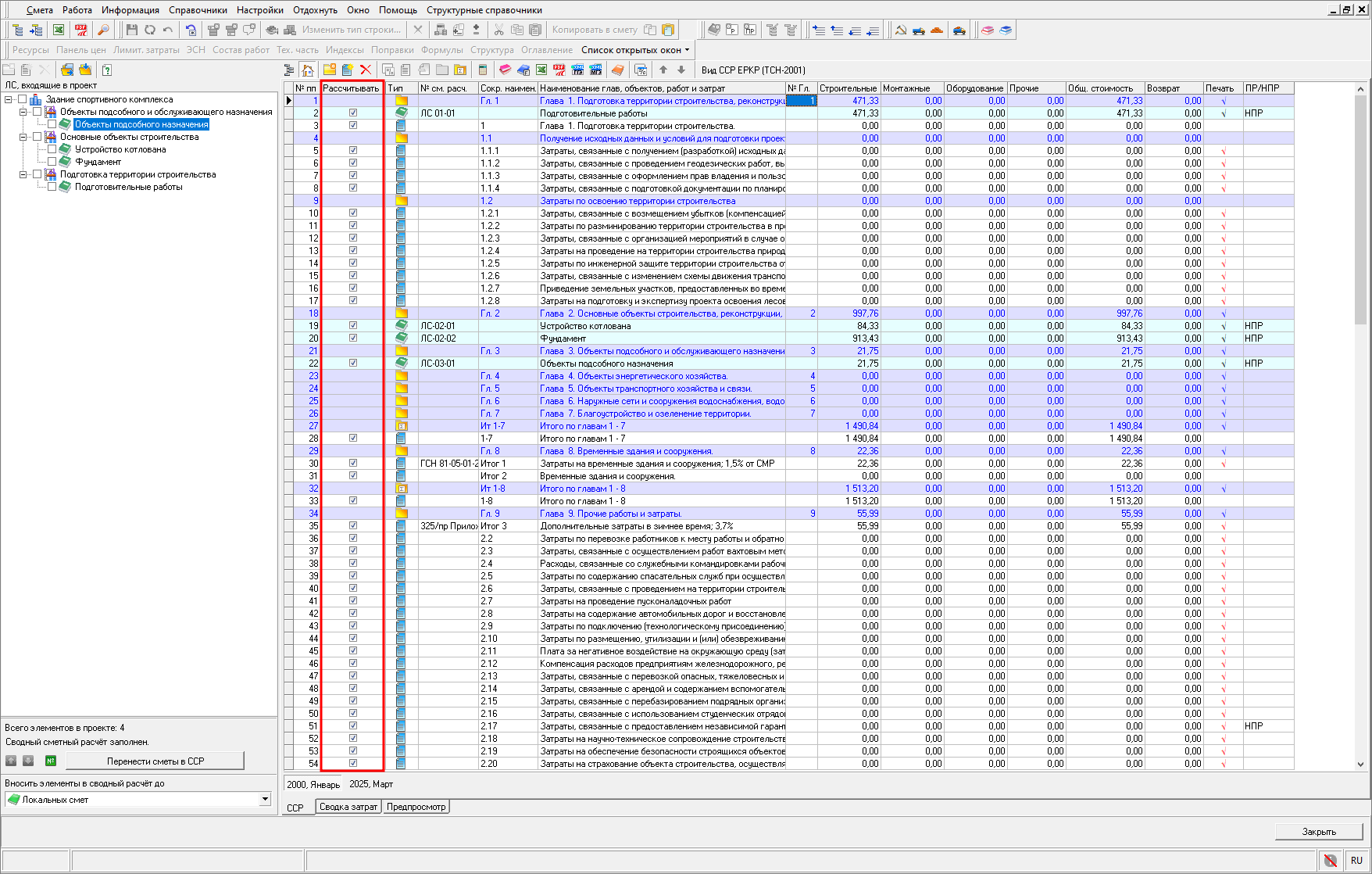
Task: Collapse the Здание спортивного комплекса tree node
Action: [9, 99]
